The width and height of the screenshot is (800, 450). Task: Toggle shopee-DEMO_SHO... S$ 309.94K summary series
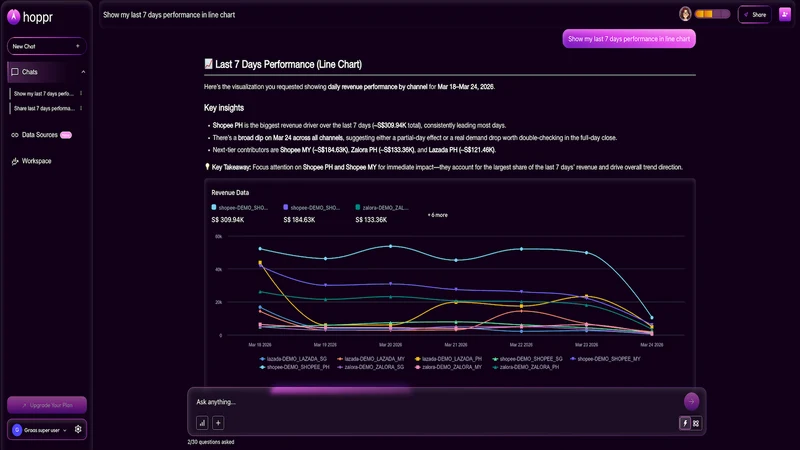pyautogui.click(x=239, y=213)
